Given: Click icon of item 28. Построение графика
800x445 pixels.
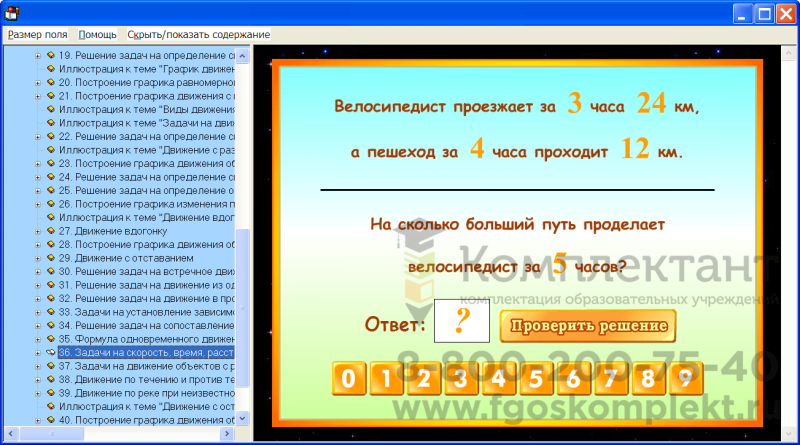Looking at the screenshot, I should [x=51, y=244].
